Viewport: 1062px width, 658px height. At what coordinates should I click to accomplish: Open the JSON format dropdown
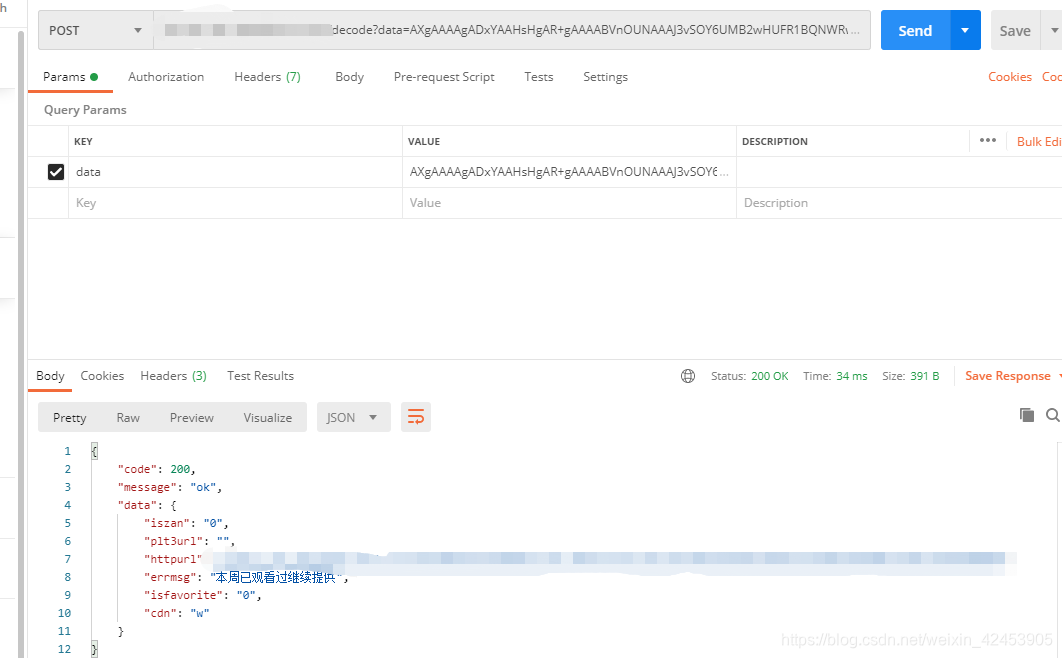tap(354, 417)
